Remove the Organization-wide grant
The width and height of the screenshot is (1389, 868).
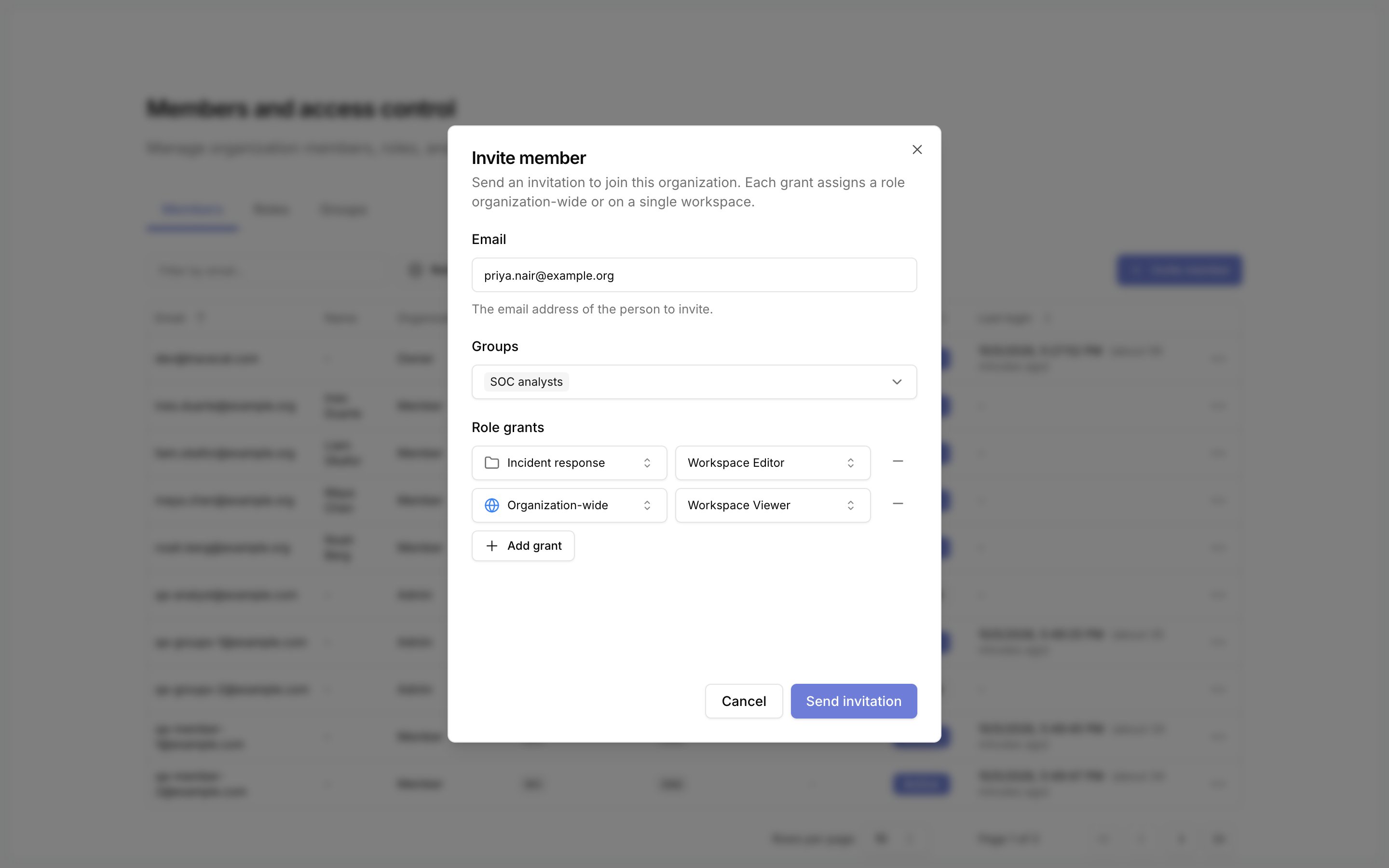click(898, 504)
